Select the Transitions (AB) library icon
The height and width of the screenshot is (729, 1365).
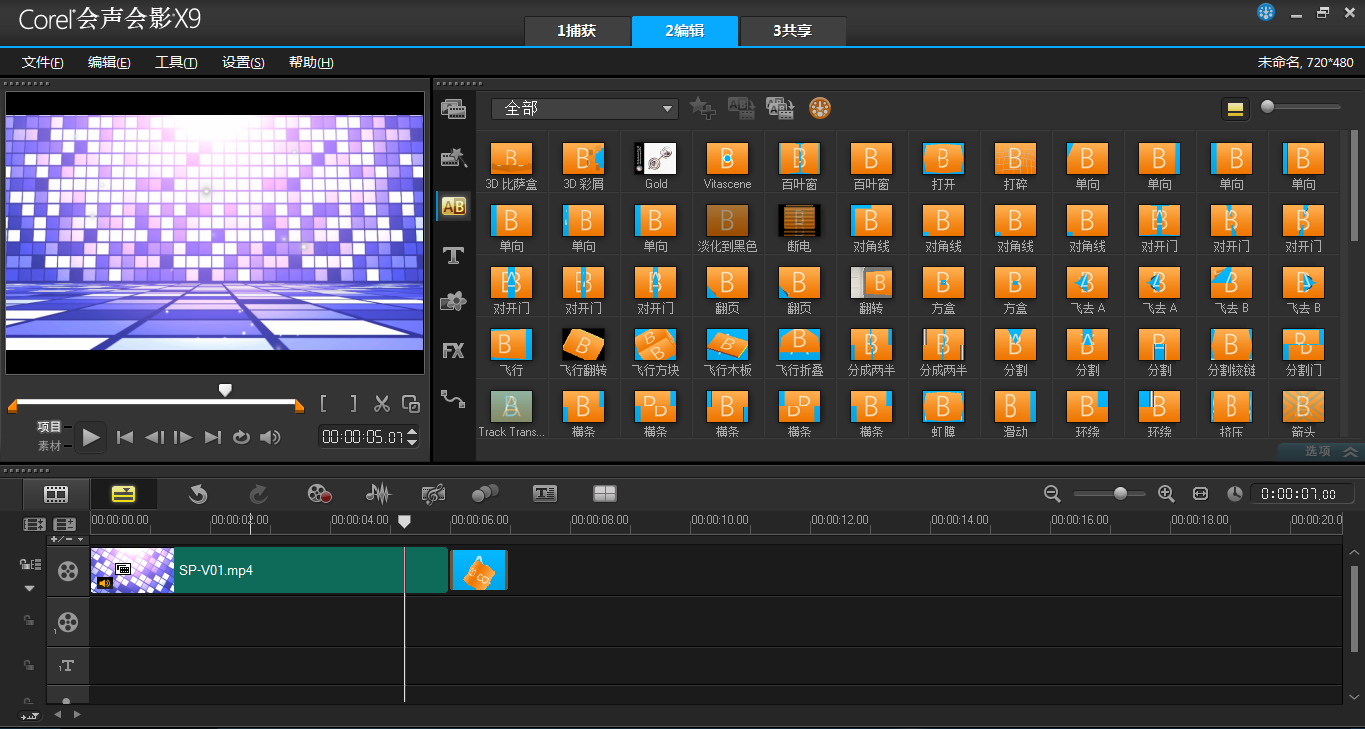click(454, 206)
